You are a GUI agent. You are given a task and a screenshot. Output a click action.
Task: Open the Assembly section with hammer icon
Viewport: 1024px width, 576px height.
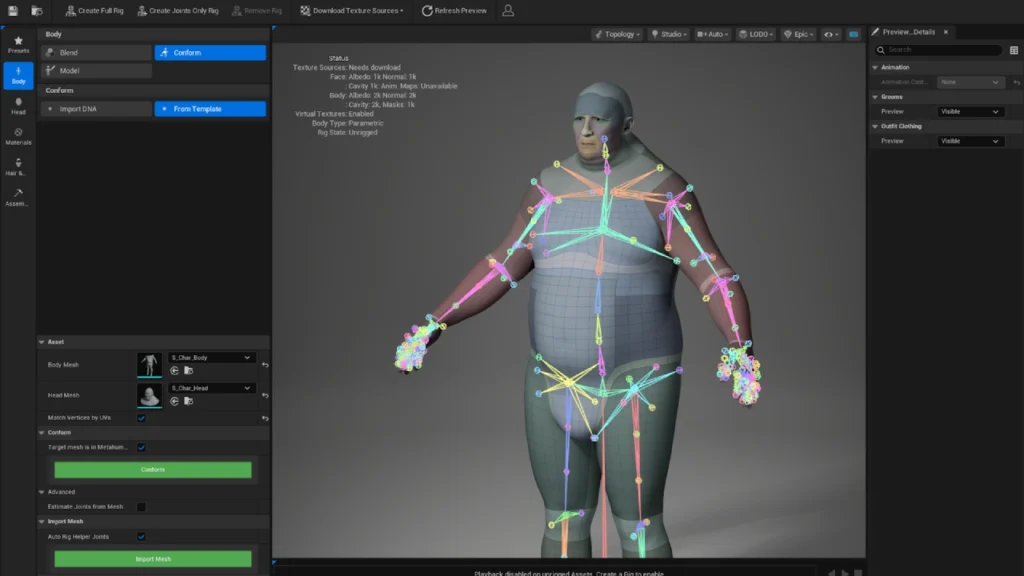tap(18, 197)
